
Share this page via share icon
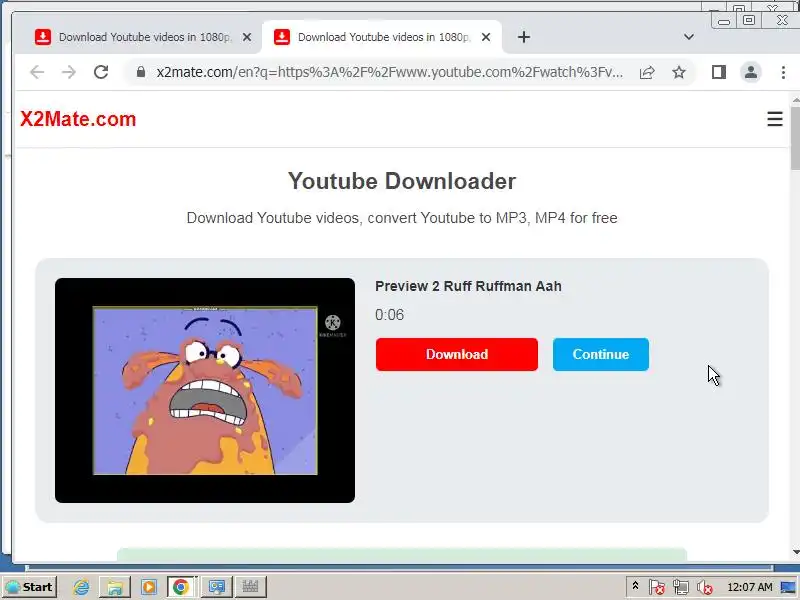647,72
